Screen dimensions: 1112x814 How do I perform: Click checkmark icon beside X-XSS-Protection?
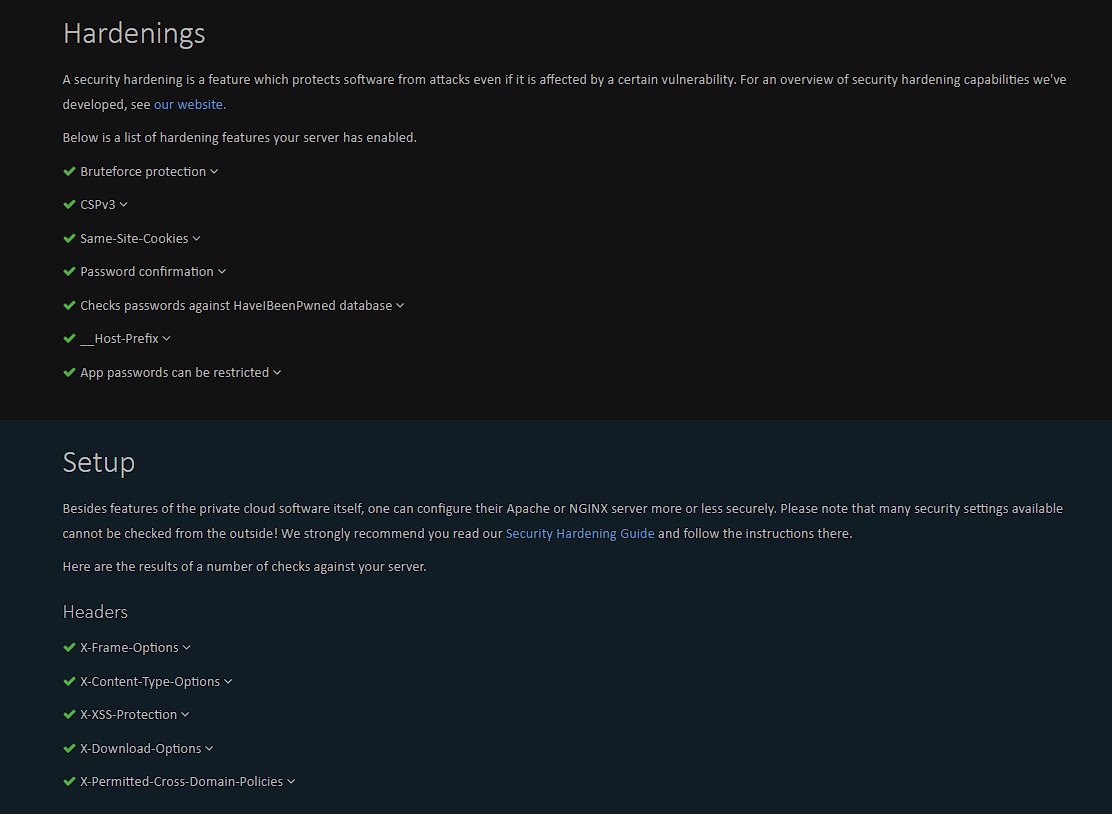pos(69,715)
